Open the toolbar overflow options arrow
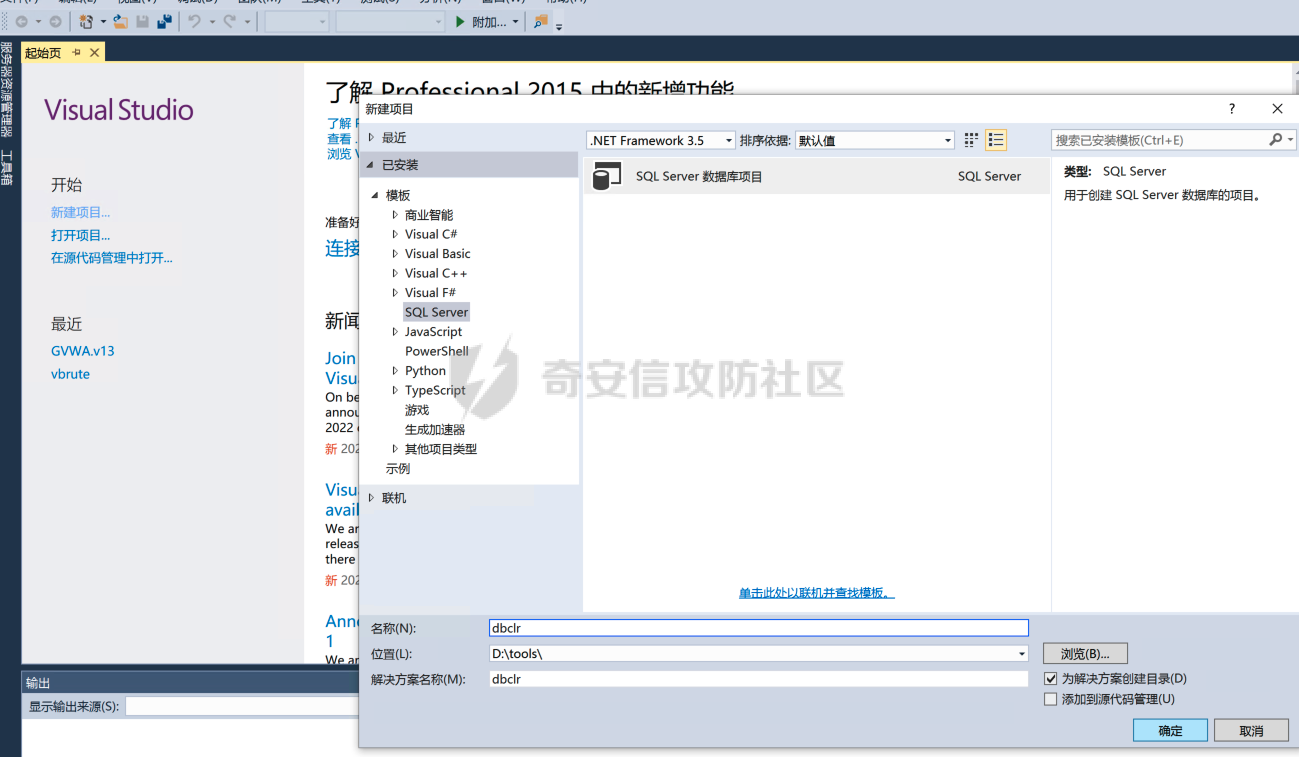 (559, 26)
